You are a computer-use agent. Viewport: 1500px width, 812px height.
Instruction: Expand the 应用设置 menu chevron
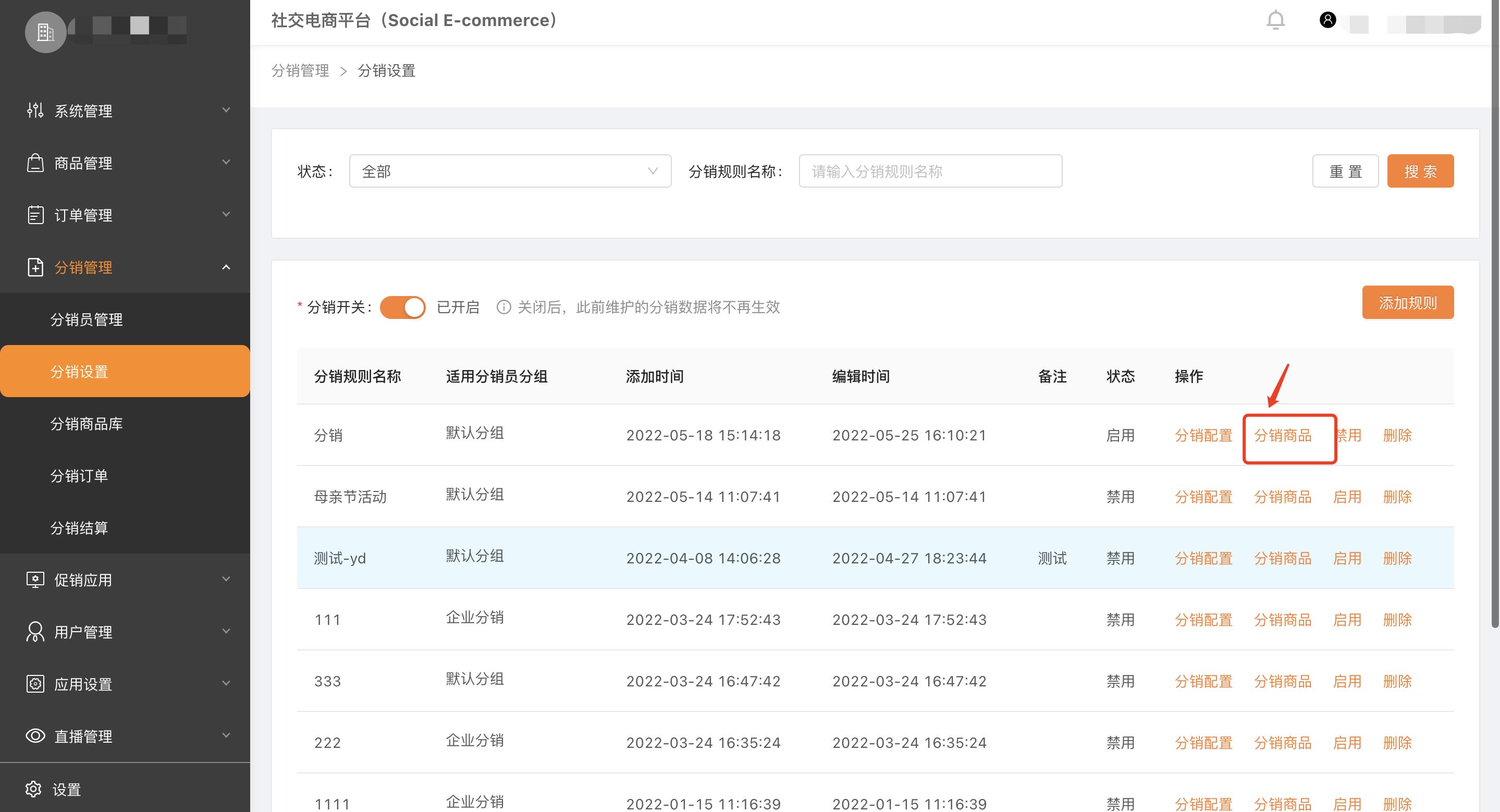[226, 683]
